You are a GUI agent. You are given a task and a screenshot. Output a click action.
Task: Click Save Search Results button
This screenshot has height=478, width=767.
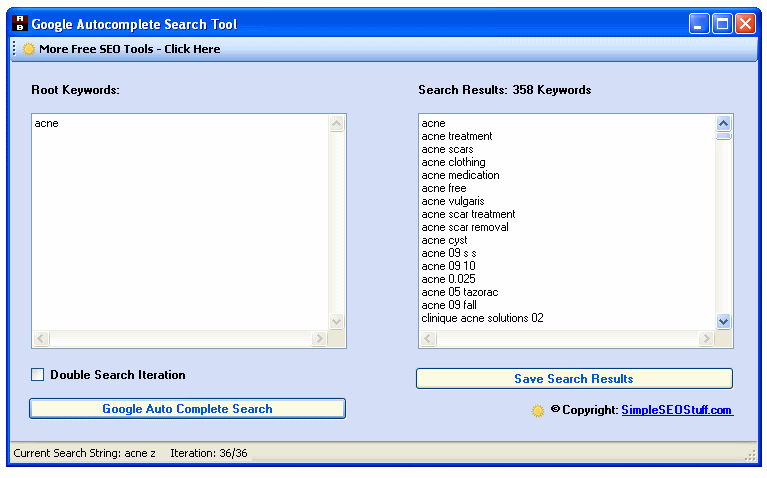(x=574, y=379)
